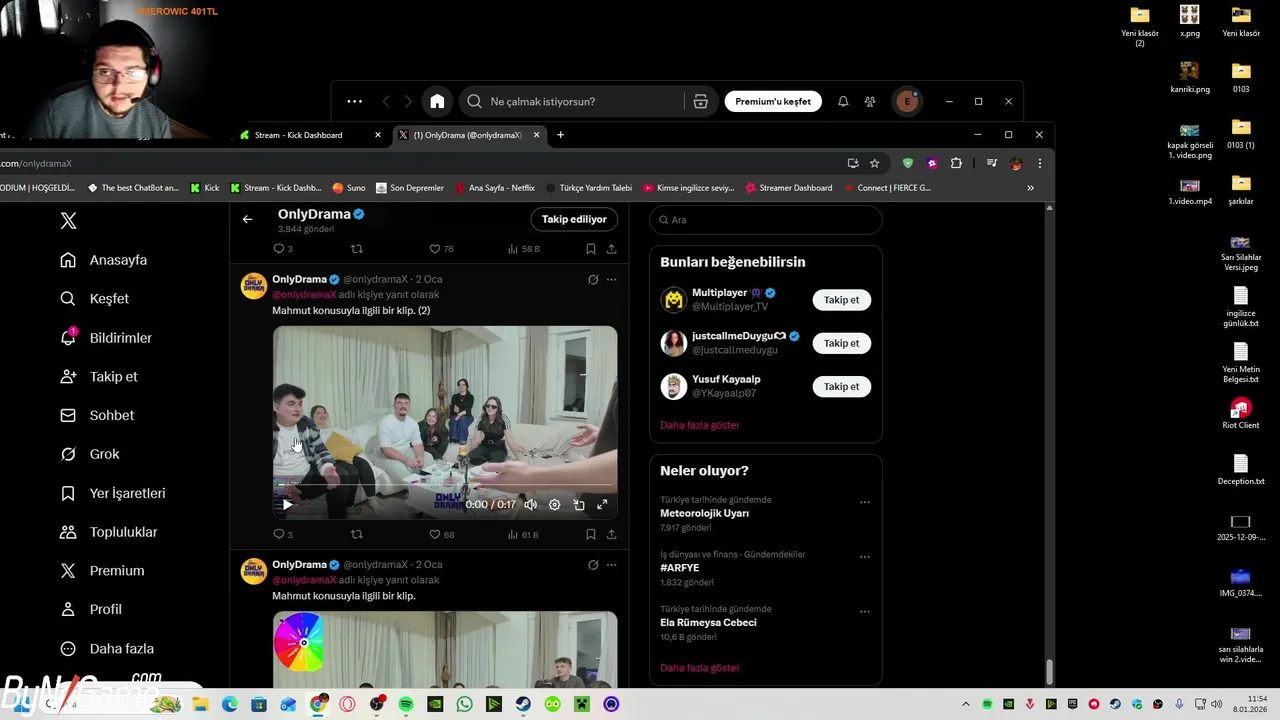1280x720 pixels.
Task: Open more options for #ARFYE trend
Action: 865,557
